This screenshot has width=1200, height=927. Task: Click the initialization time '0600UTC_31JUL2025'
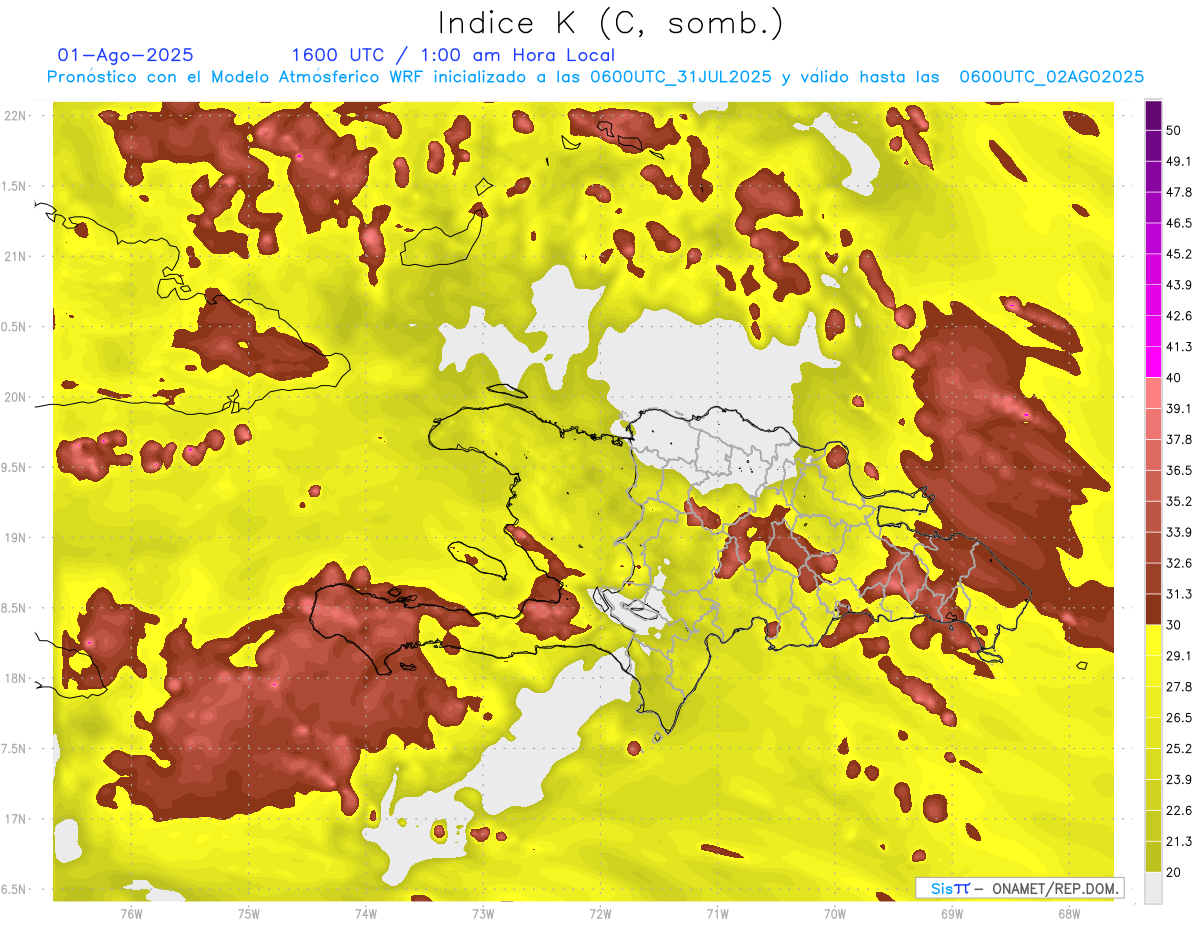(x=681, y=77)
